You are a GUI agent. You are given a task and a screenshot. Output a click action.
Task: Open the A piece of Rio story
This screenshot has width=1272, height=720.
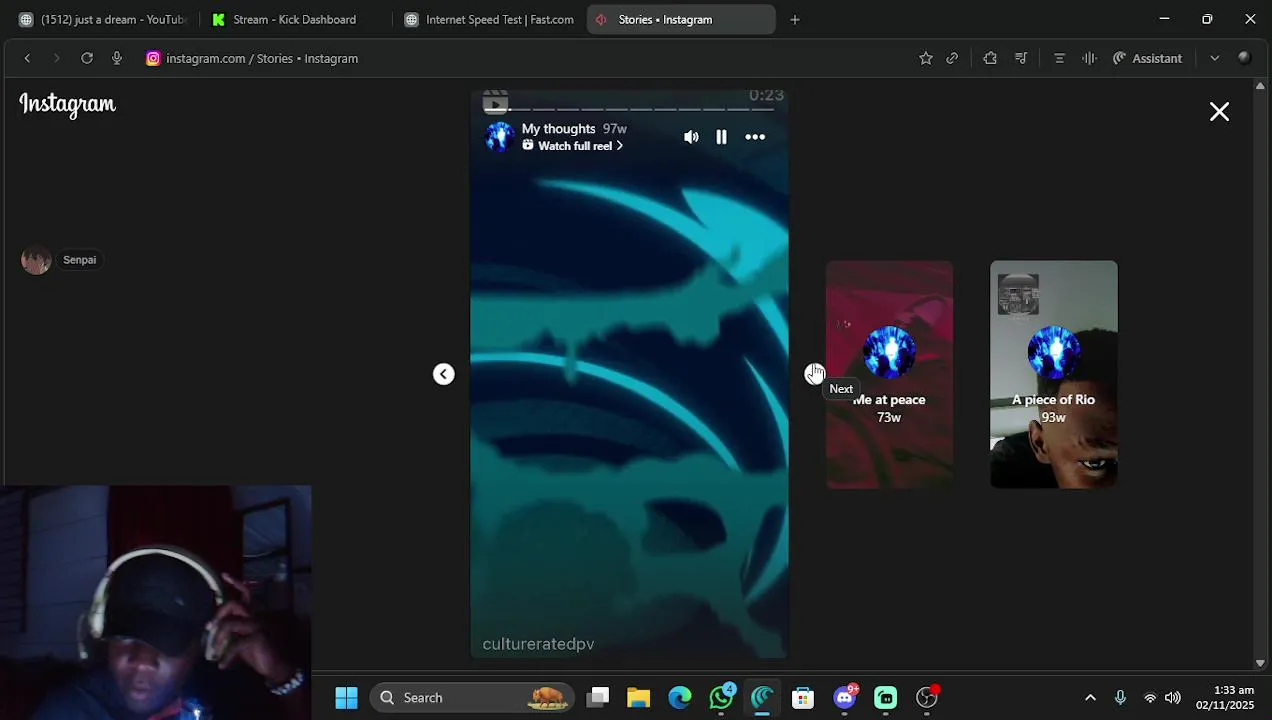point(1053,374)
